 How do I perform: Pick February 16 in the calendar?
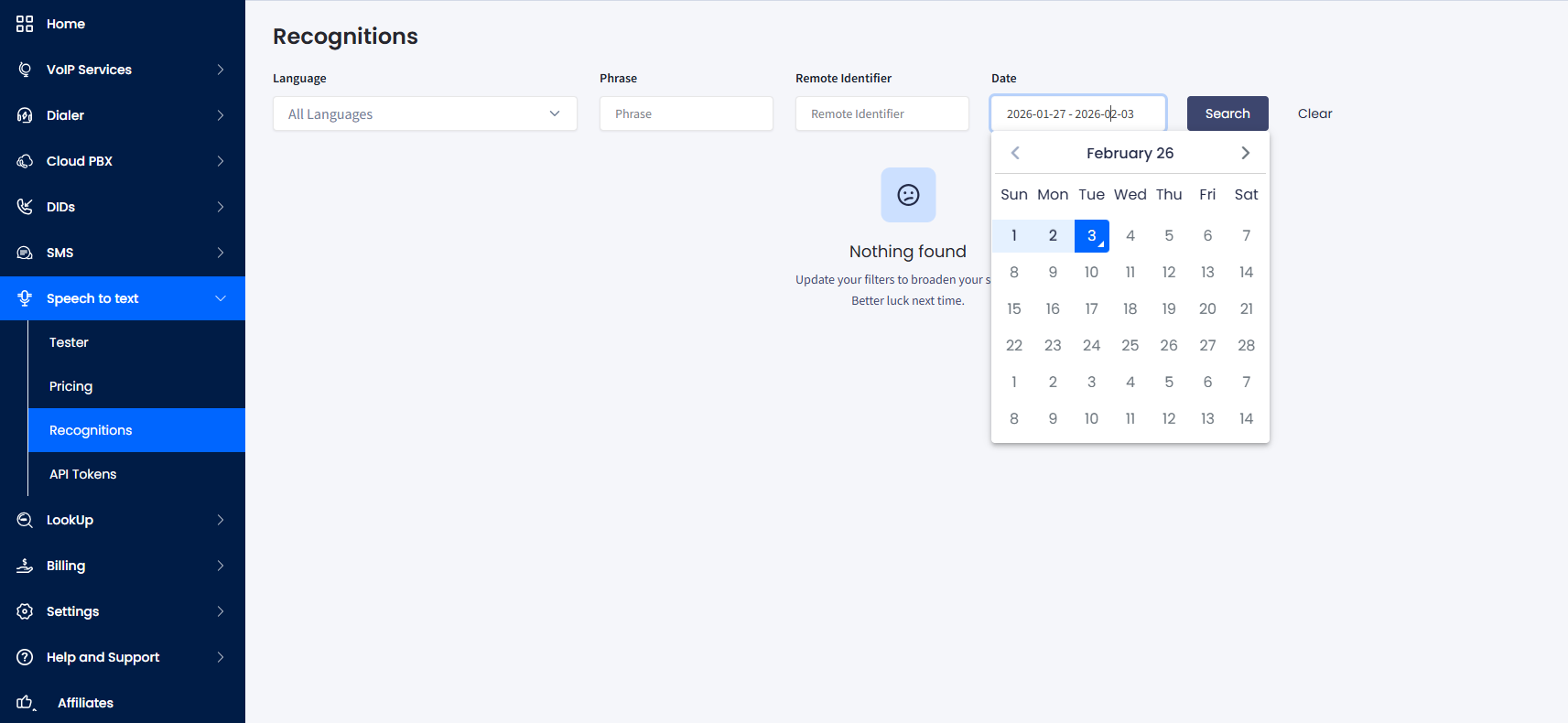(x=1053, y=308)
